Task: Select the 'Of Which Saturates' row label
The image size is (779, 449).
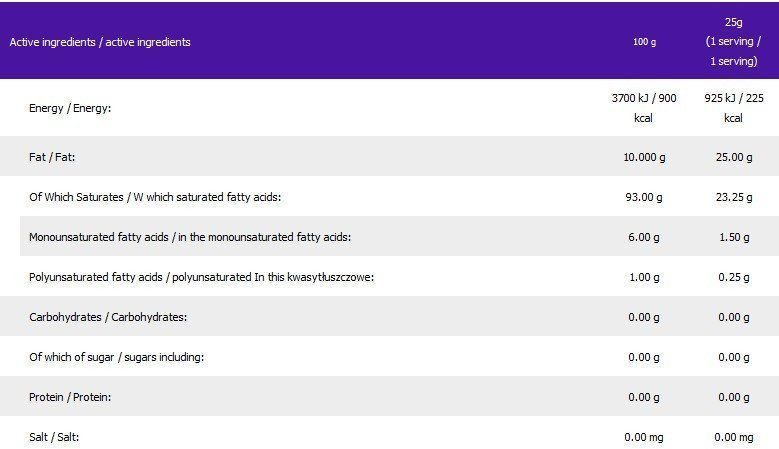Action: (155, 197)
